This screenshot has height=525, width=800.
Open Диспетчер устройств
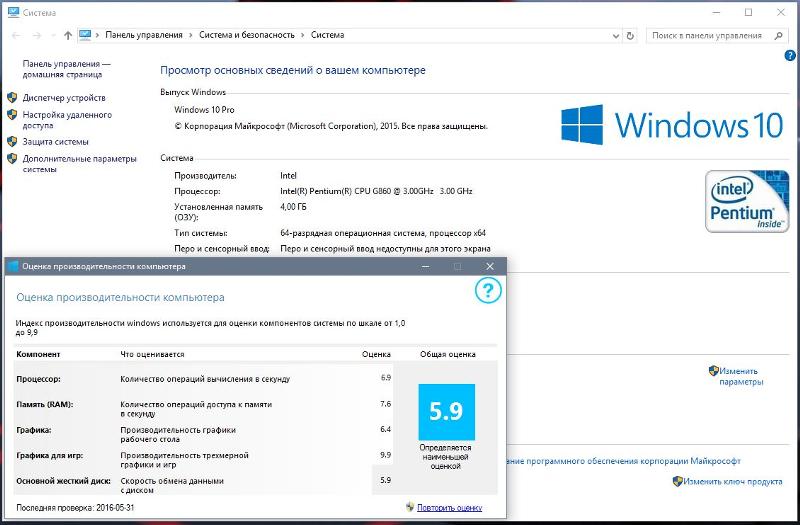[64, 97]
